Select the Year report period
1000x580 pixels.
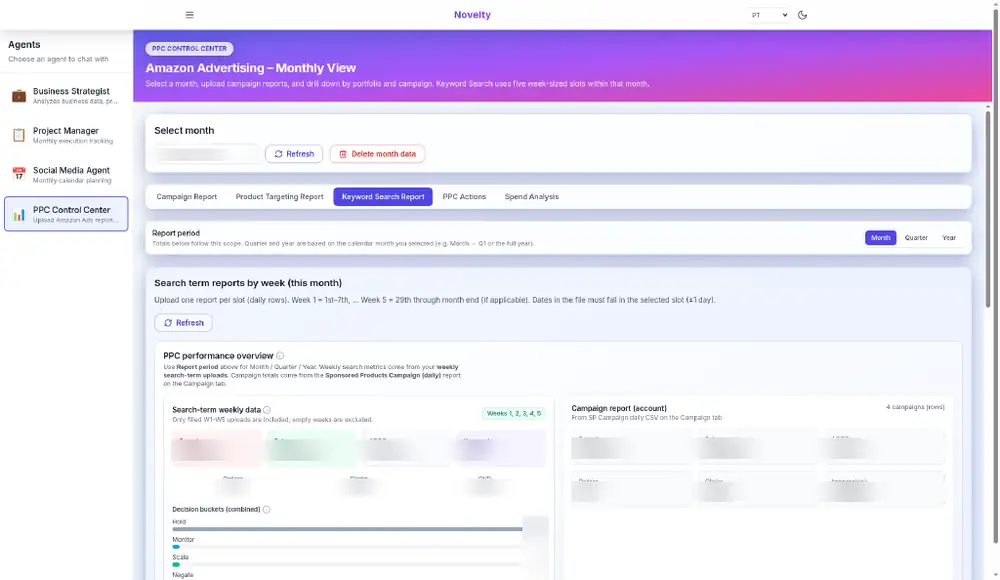pyautogui.click(x=949, y=237)
